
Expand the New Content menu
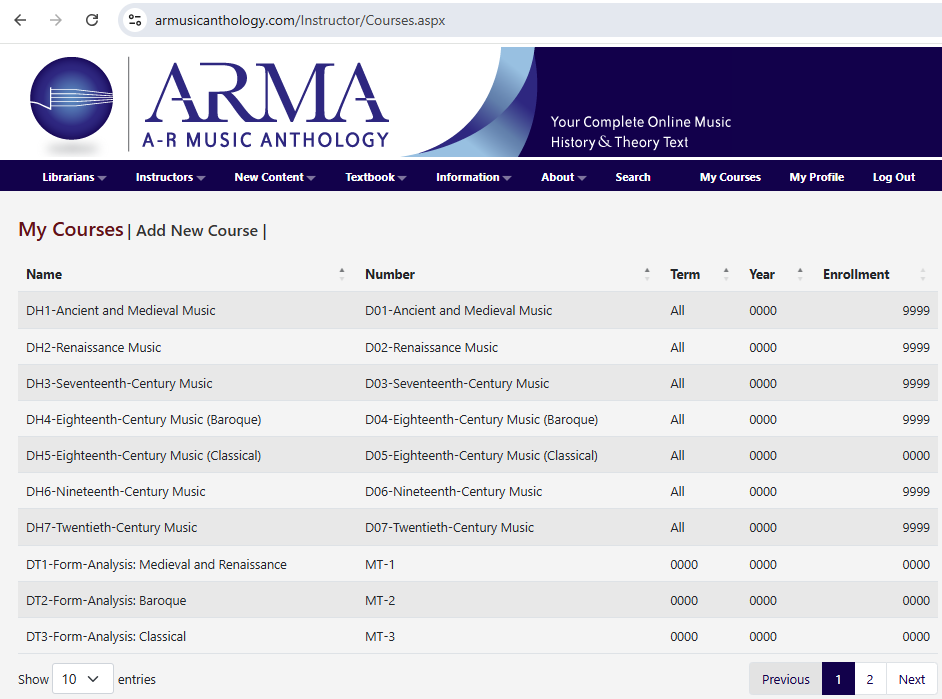(x=275, y=177)
